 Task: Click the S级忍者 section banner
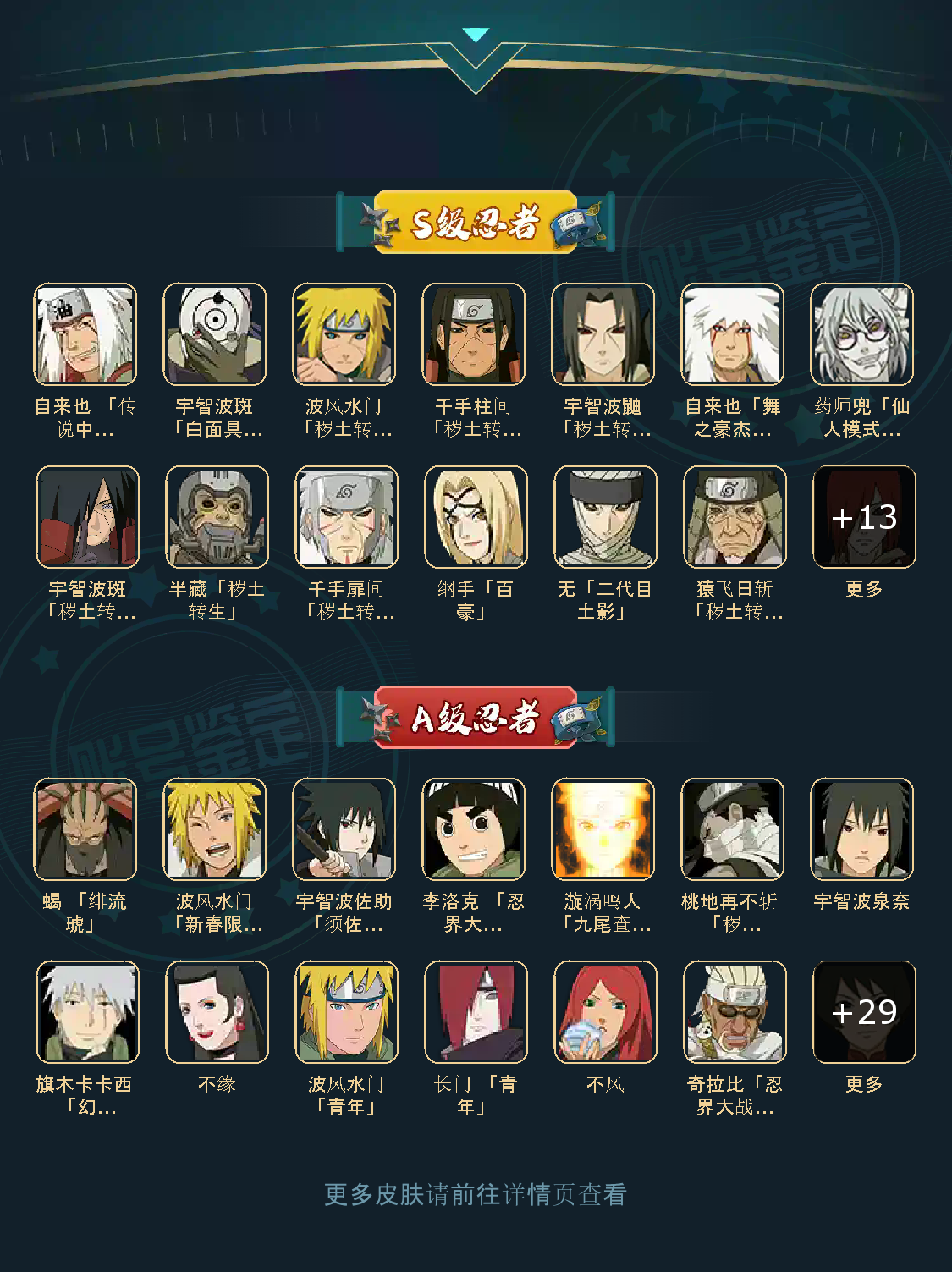476,223
